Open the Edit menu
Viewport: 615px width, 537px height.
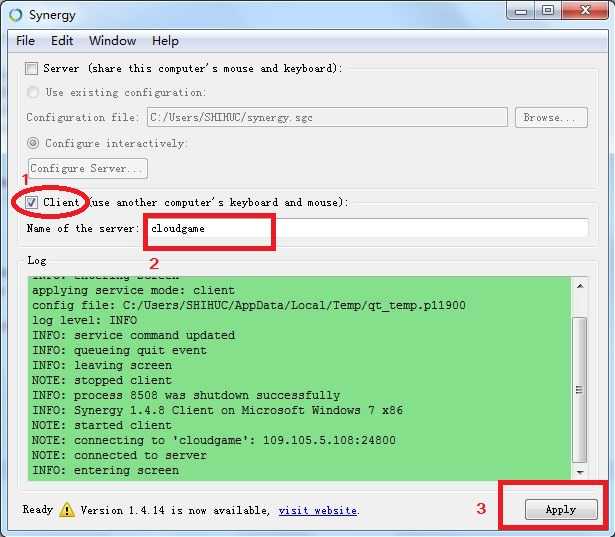(x=62, y=41)
